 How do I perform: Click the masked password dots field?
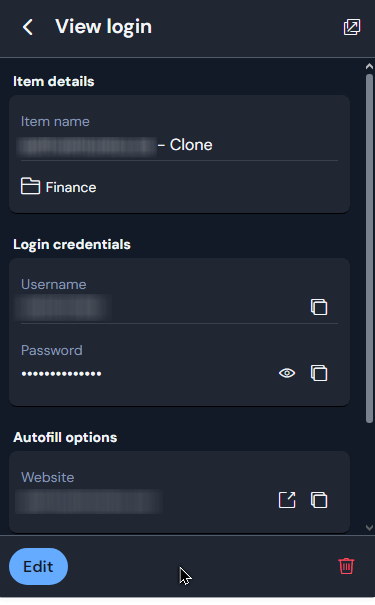[62, 373]
